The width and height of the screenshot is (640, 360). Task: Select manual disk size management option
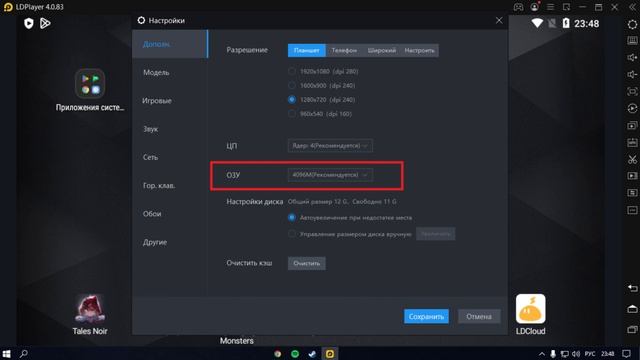[x=291, y=234]
